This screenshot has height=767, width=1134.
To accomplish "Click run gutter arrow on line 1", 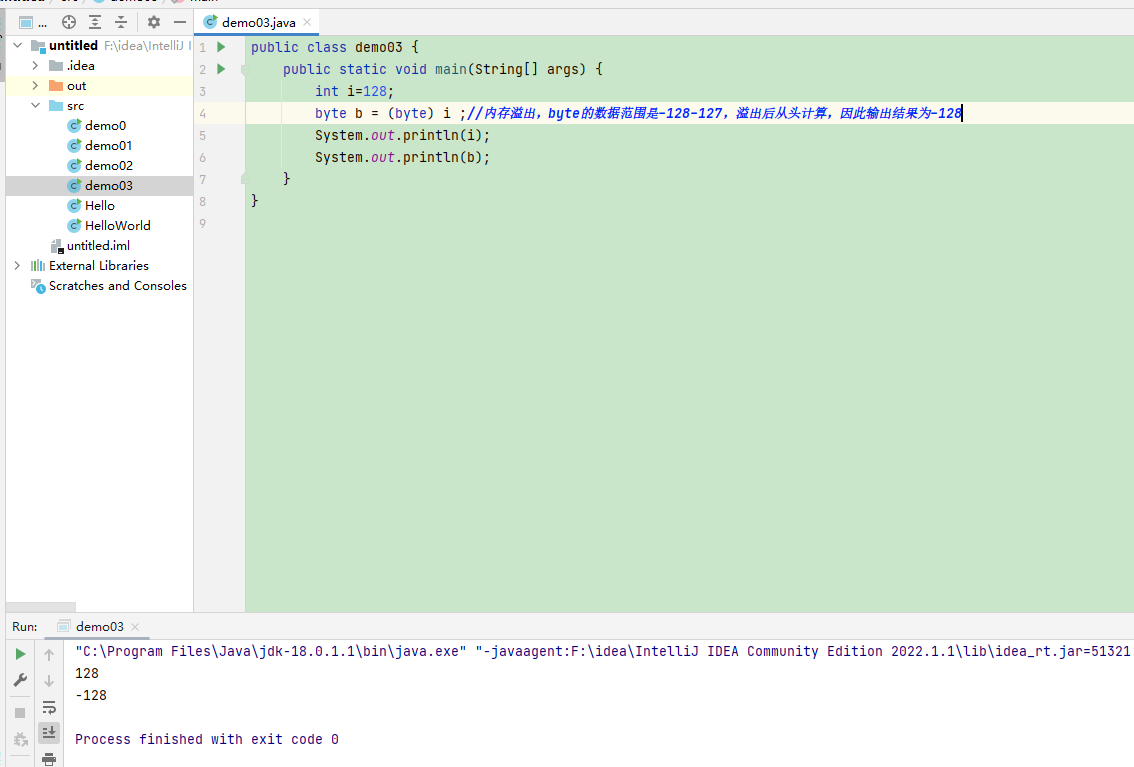I will click(x=221, y=47).
